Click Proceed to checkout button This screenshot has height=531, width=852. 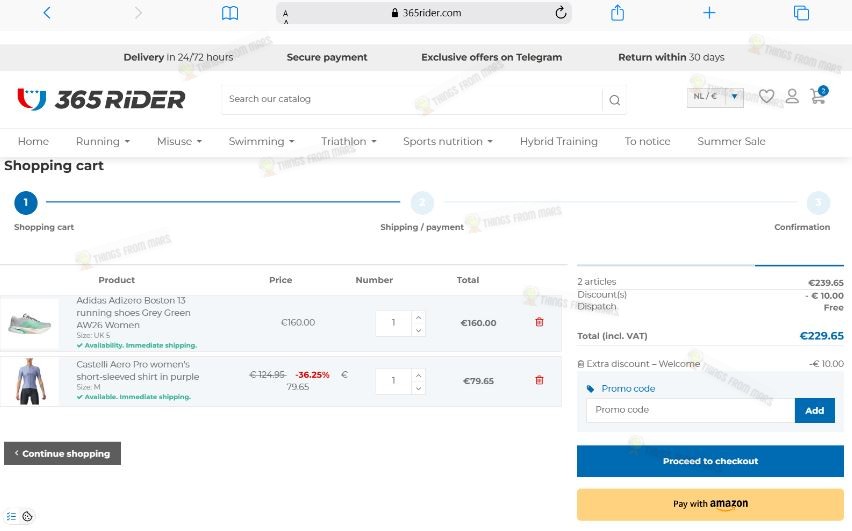tap(710, 461)
